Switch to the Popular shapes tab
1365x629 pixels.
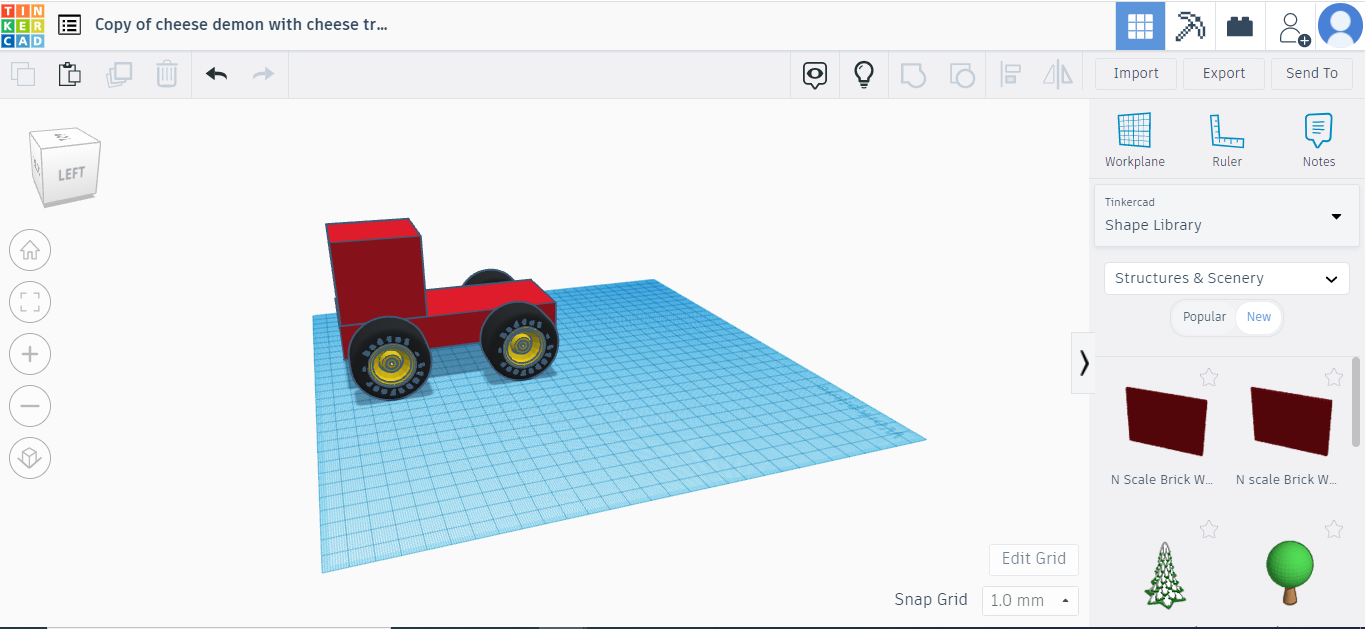(x=1204, y=317)
